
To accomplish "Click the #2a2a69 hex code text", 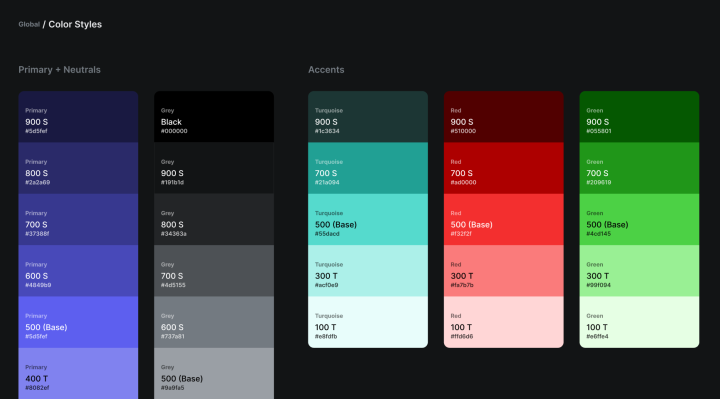I will pyautogui.click(x=38, y=183).
